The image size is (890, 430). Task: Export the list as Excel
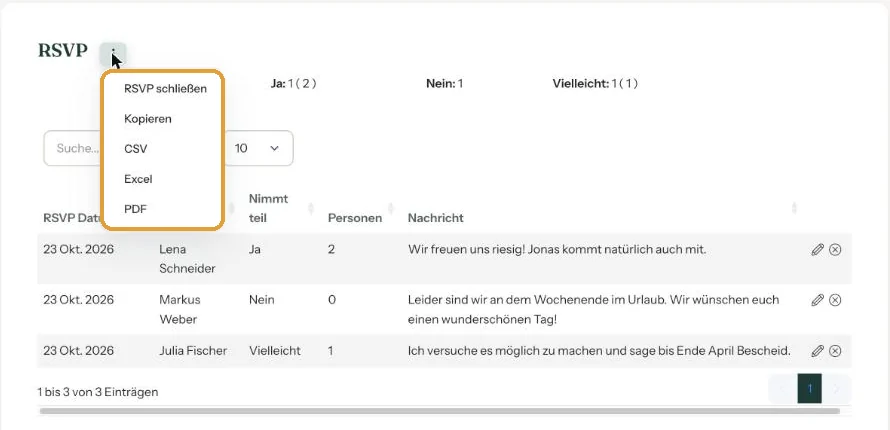tap(138, 179)
